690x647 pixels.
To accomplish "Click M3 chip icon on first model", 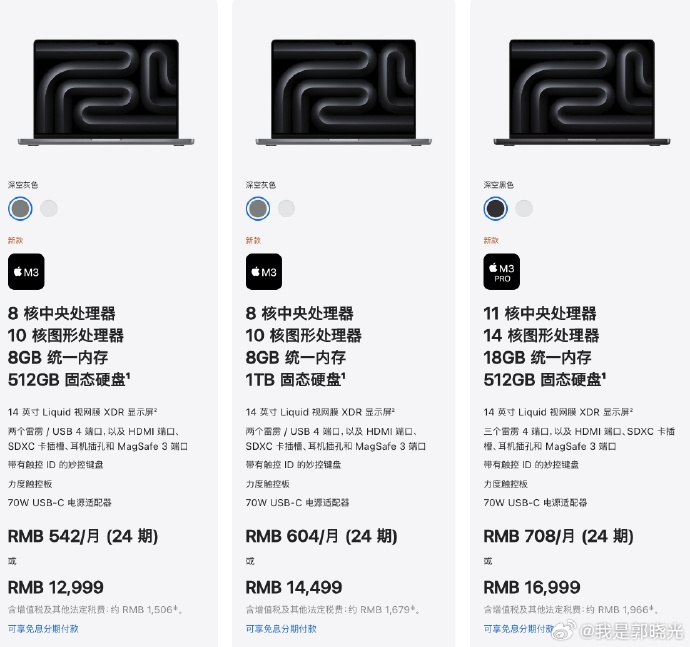I will pyautogui.click(x=26, y=272).
